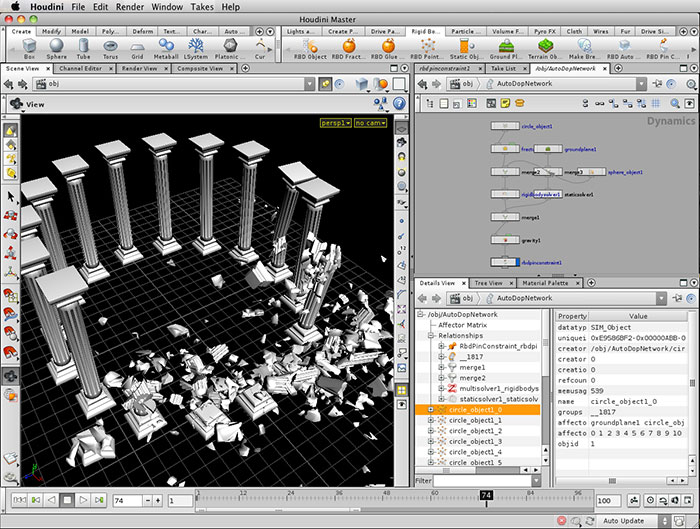Click the Make Breakable shelf tool

point(584,49)
